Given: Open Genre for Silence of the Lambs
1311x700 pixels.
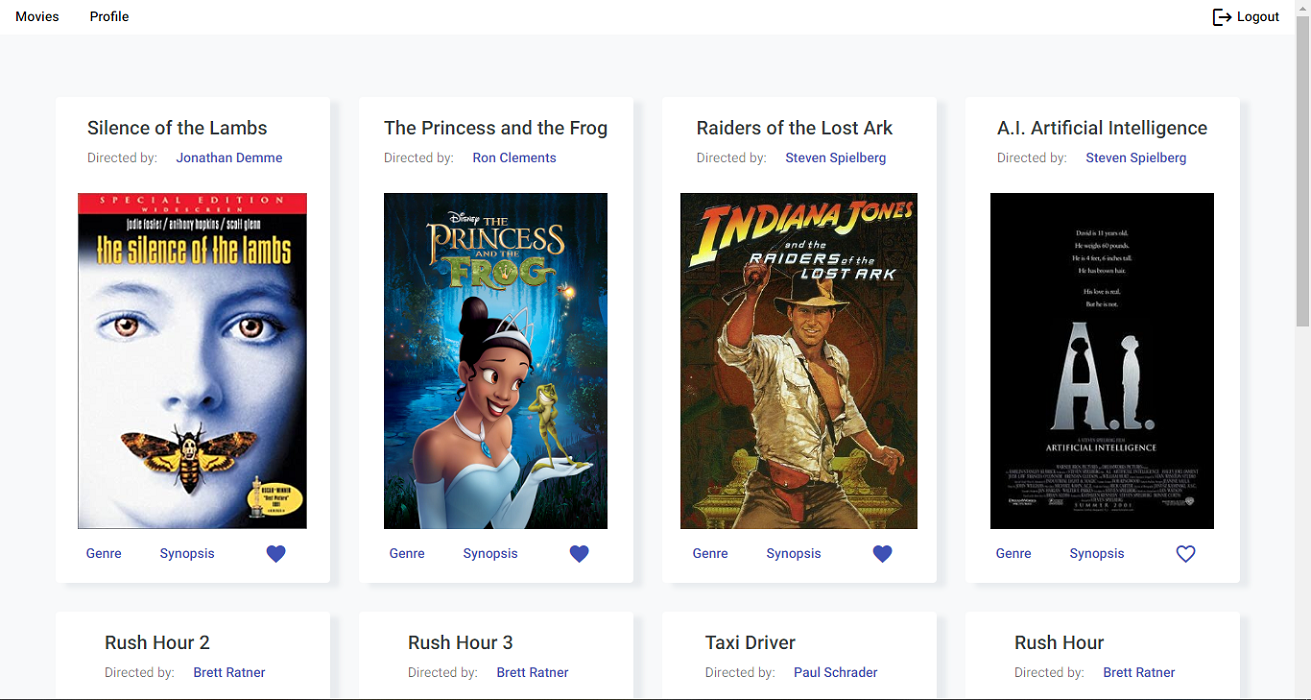Looking at the screenshot, I should [104, 554].
